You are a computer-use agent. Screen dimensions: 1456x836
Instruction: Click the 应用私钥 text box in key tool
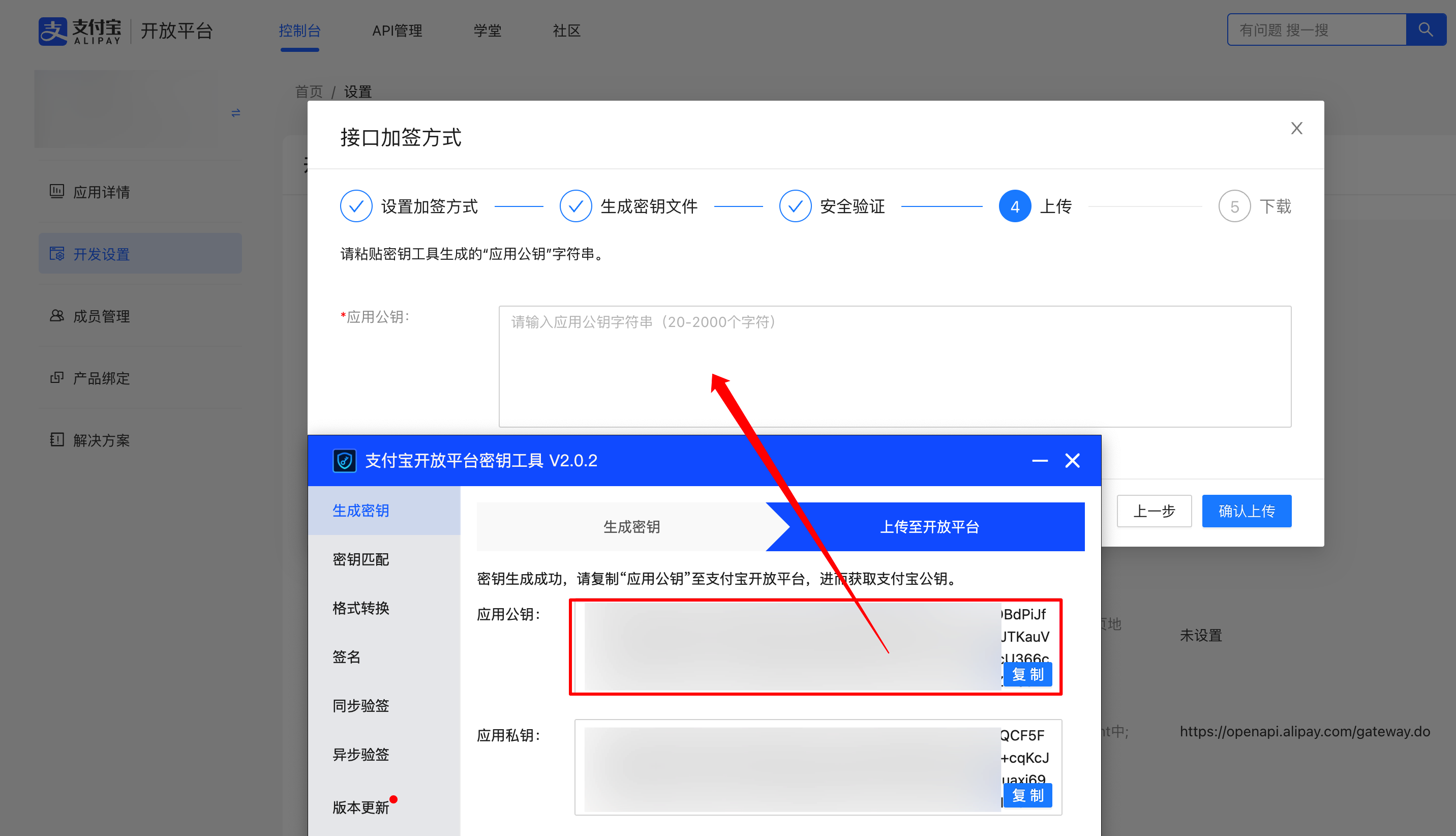[818, 767]
